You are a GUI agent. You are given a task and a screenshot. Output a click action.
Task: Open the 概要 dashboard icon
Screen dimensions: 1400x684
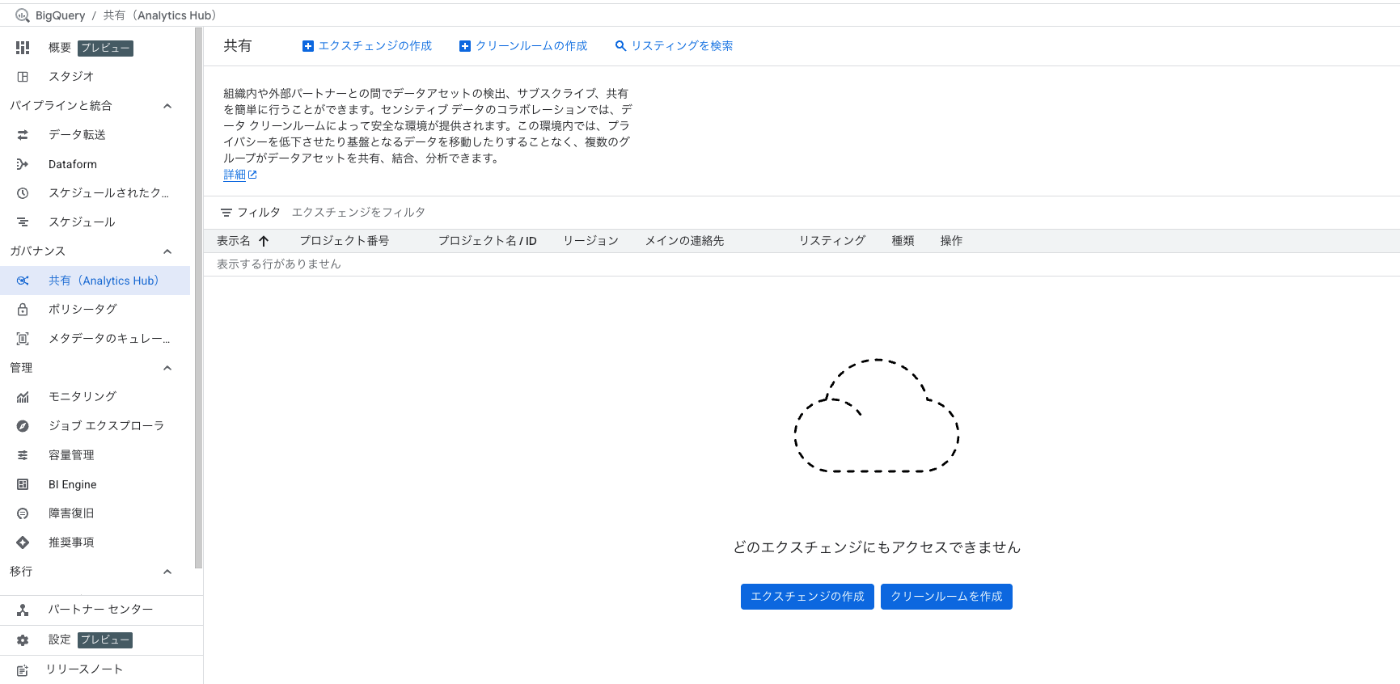23,47
